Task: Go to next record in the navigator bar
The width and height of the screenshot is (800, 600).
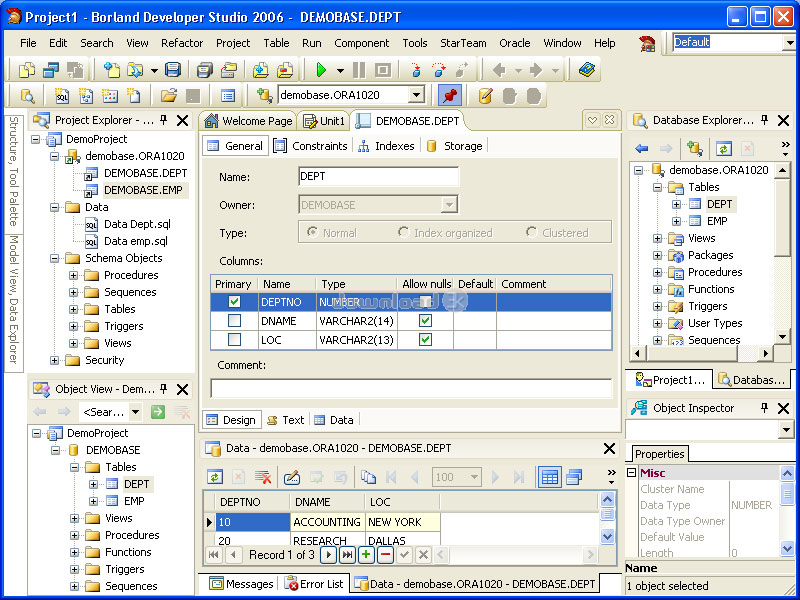Action: click(328, 555)
